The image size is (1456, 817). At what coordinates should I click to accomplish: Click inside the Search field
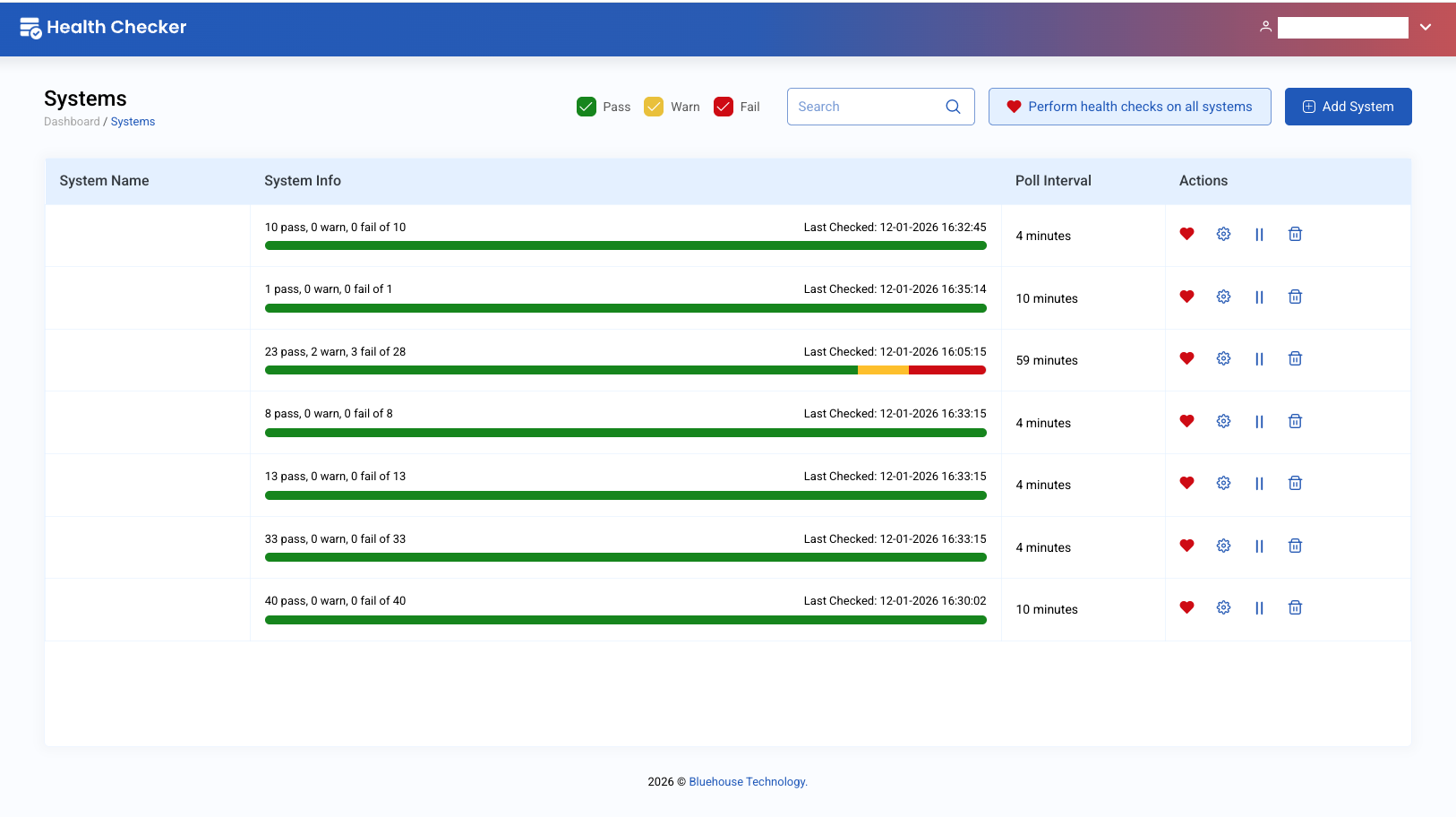860,106
